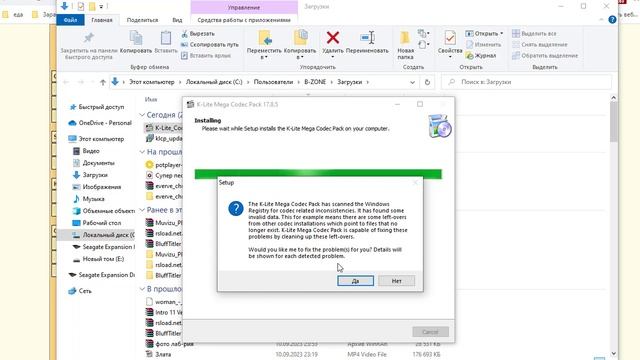Open the Файл menu tab
Screen dimensions: 640x360
[x=70, y=20]
